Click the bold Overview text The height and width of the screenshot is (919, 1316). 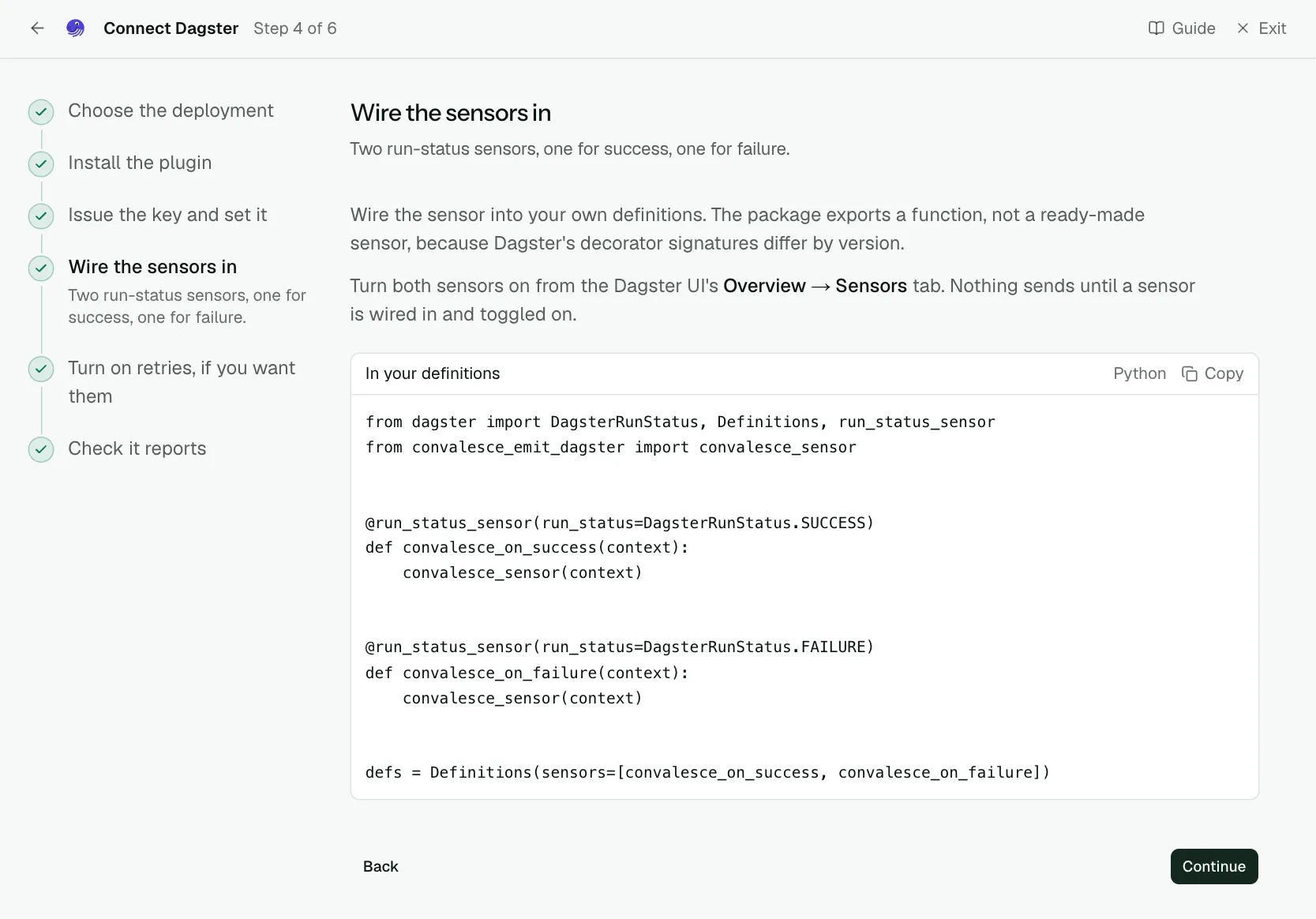click(764, 286)
